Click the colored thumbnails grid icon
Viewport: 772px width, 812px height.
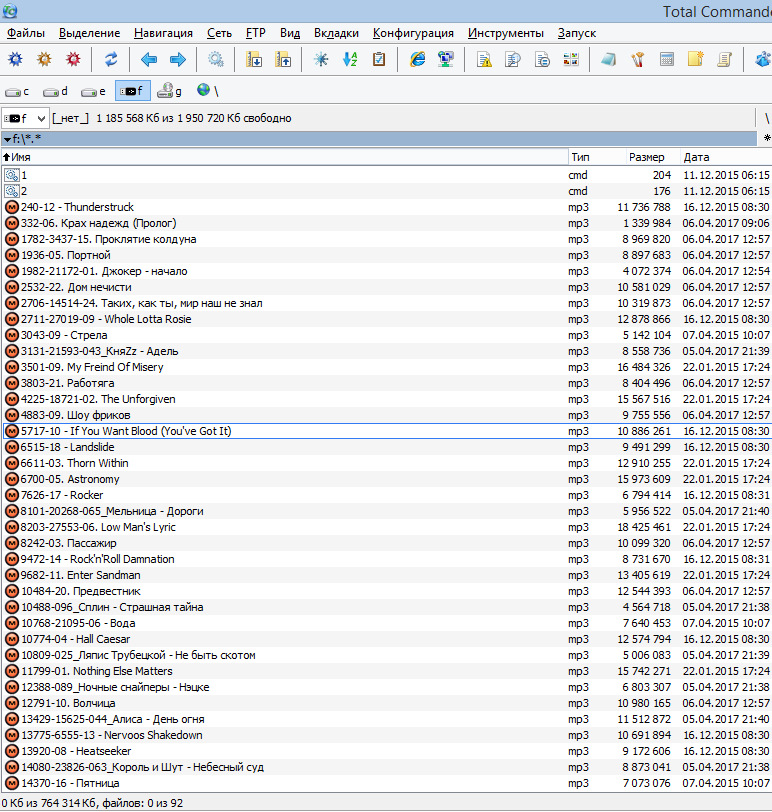571,60
